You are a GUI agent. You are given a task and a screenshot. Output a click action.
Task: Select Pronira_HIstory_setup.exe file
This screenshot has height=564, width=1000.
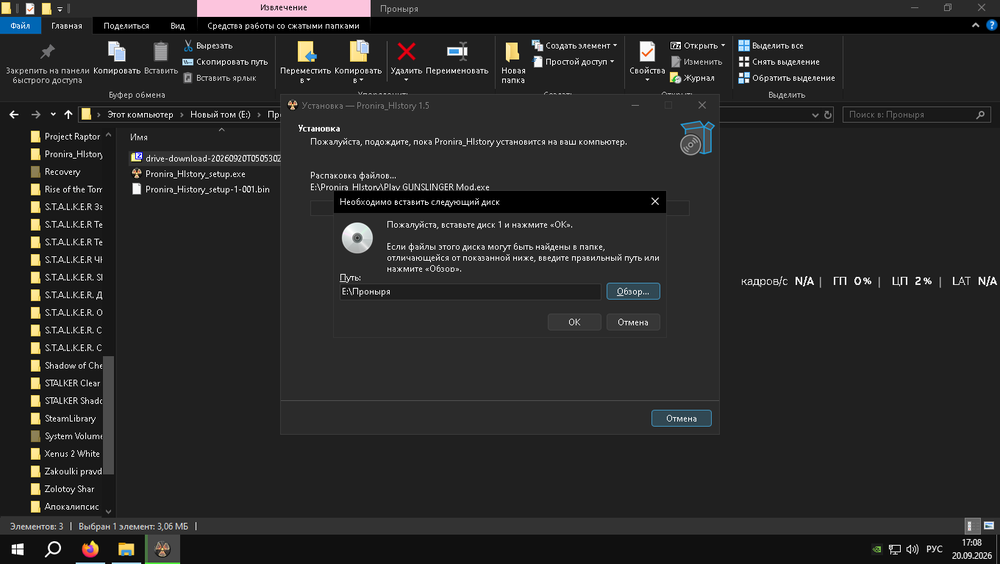[x=195, y=174]
